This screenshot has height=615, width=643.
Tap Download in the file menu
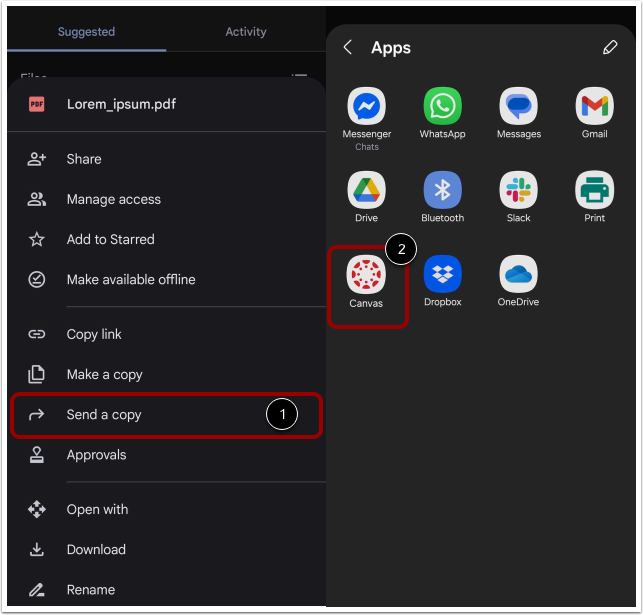point(166,550)
